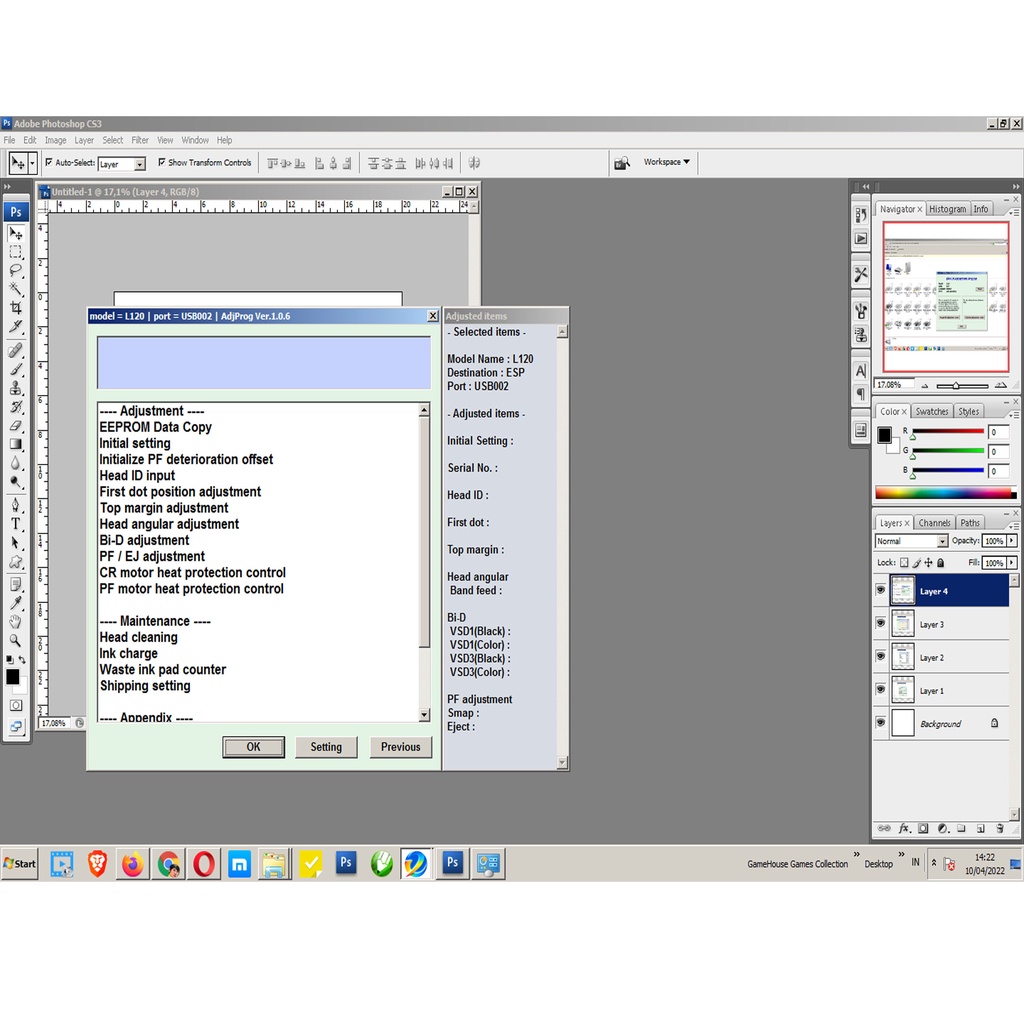Select the Eraser tool

tap(16, 426)
